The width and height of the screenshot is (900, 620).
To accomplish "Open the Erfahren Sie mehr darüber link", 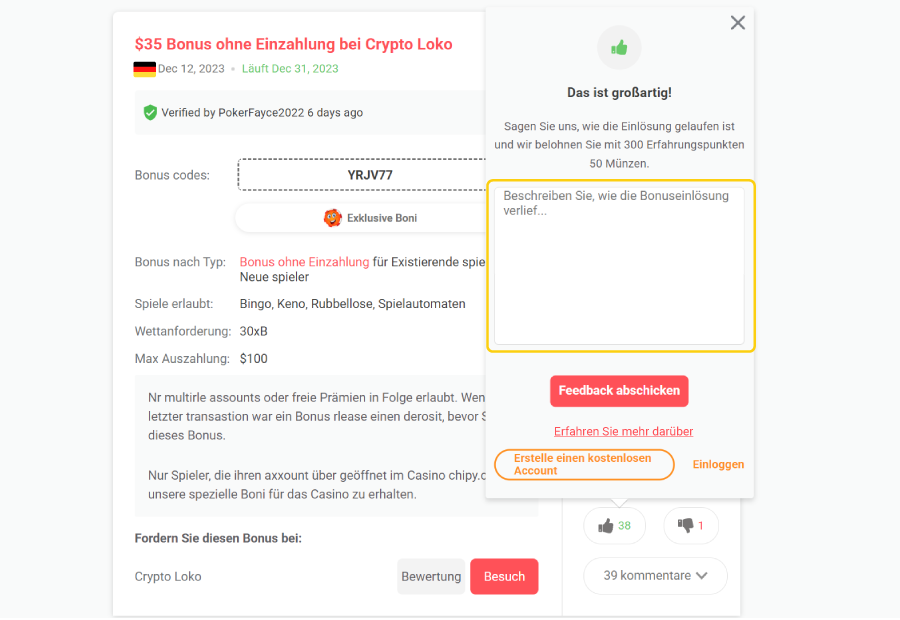I will 623,431.
